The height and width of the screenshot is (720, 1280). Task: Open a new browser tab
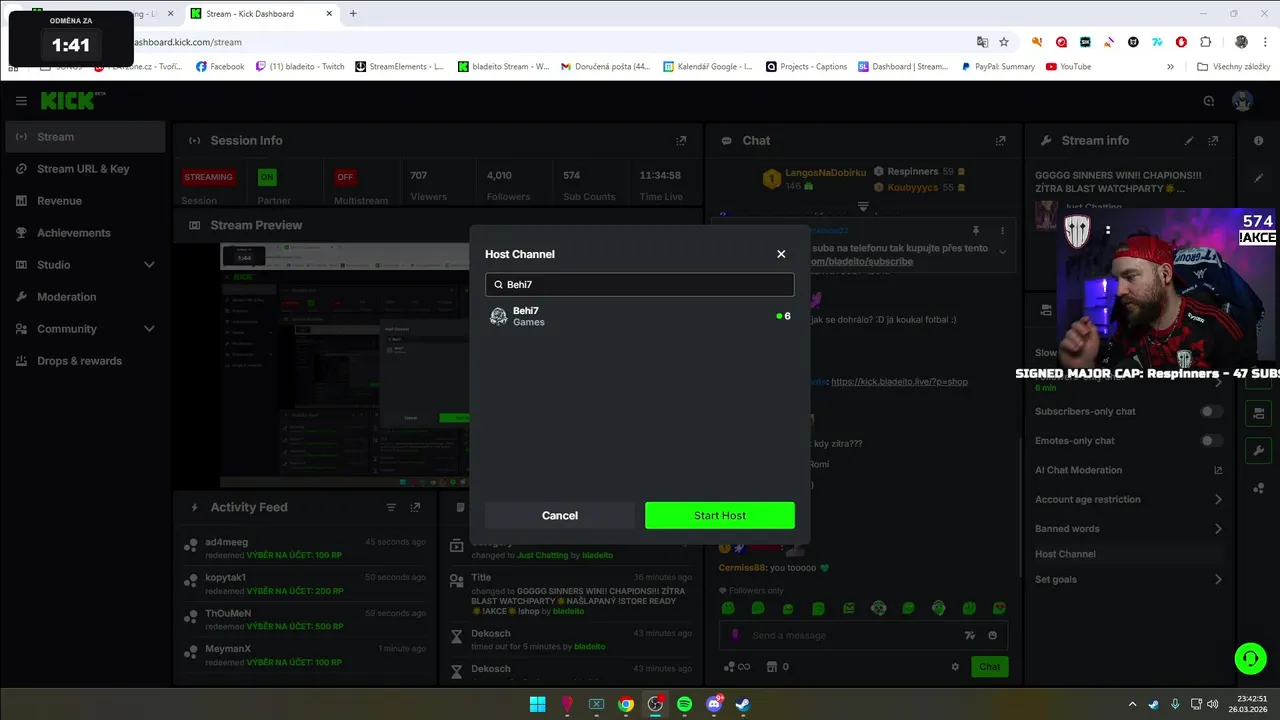353,13
